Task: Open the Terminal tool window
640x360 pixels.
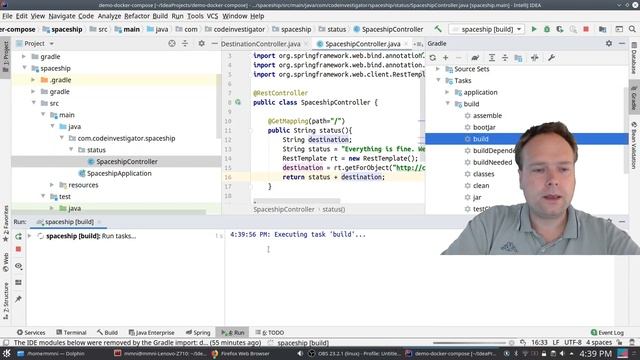Action: [x=71, y=333]
